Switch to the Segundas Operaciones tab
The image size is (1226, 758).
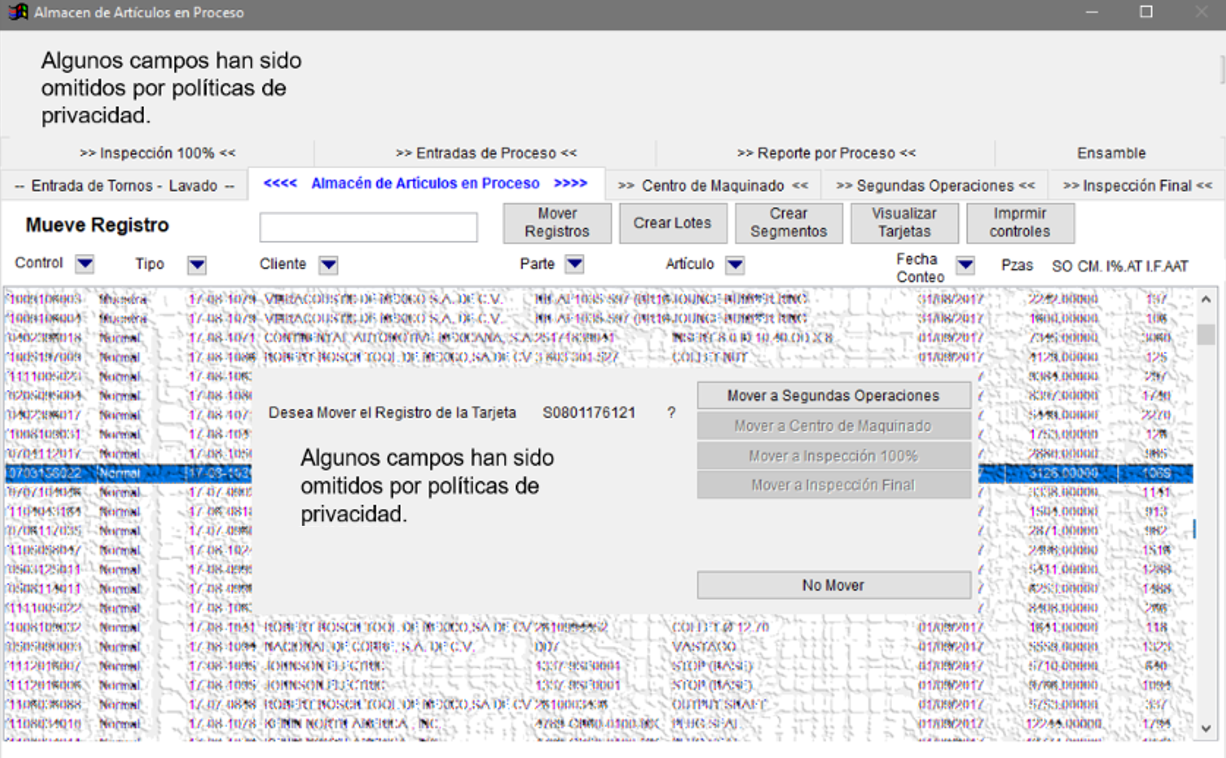click(935, 185)
